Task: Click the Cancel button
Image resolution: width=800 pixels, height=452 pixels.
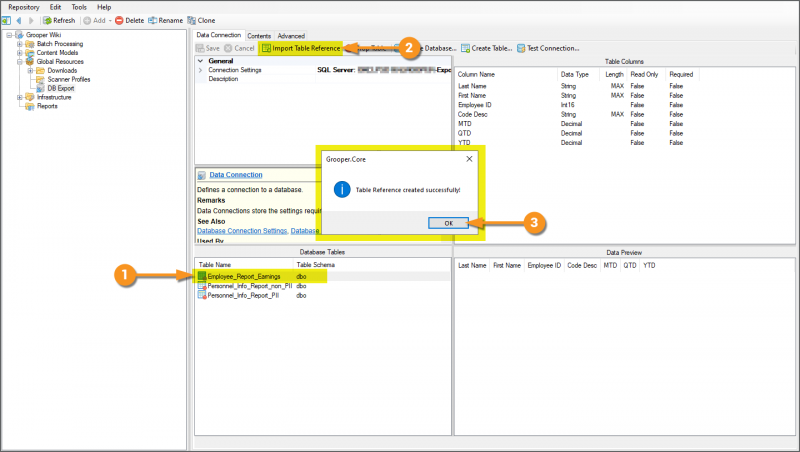Action: [239, 48]
